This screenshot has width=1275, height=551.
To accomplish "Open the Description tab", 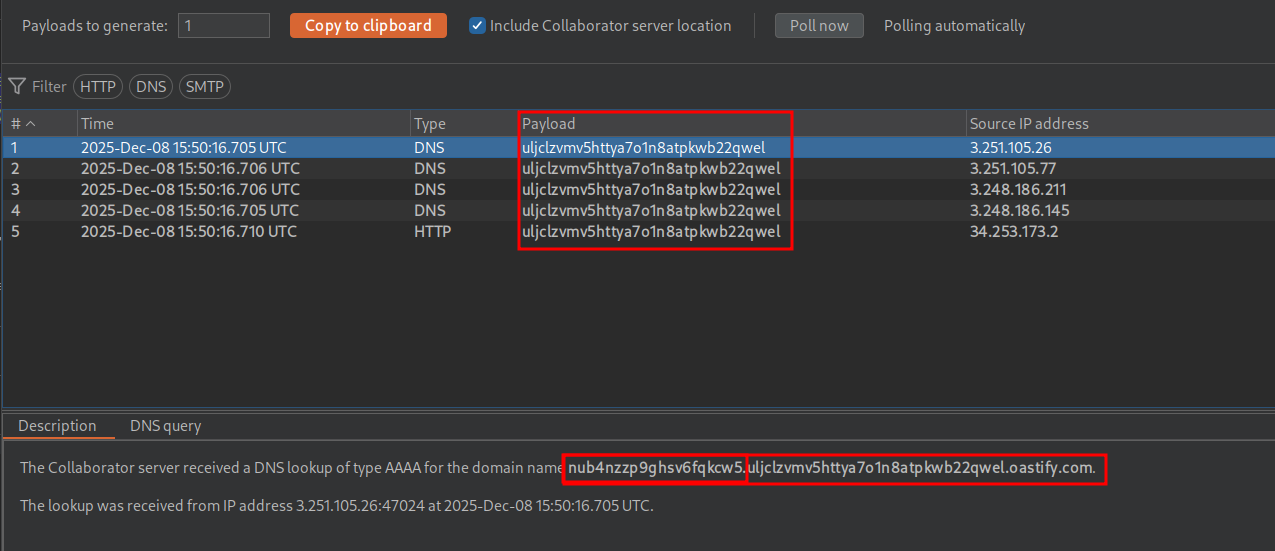I will click(x=57, y=426).
